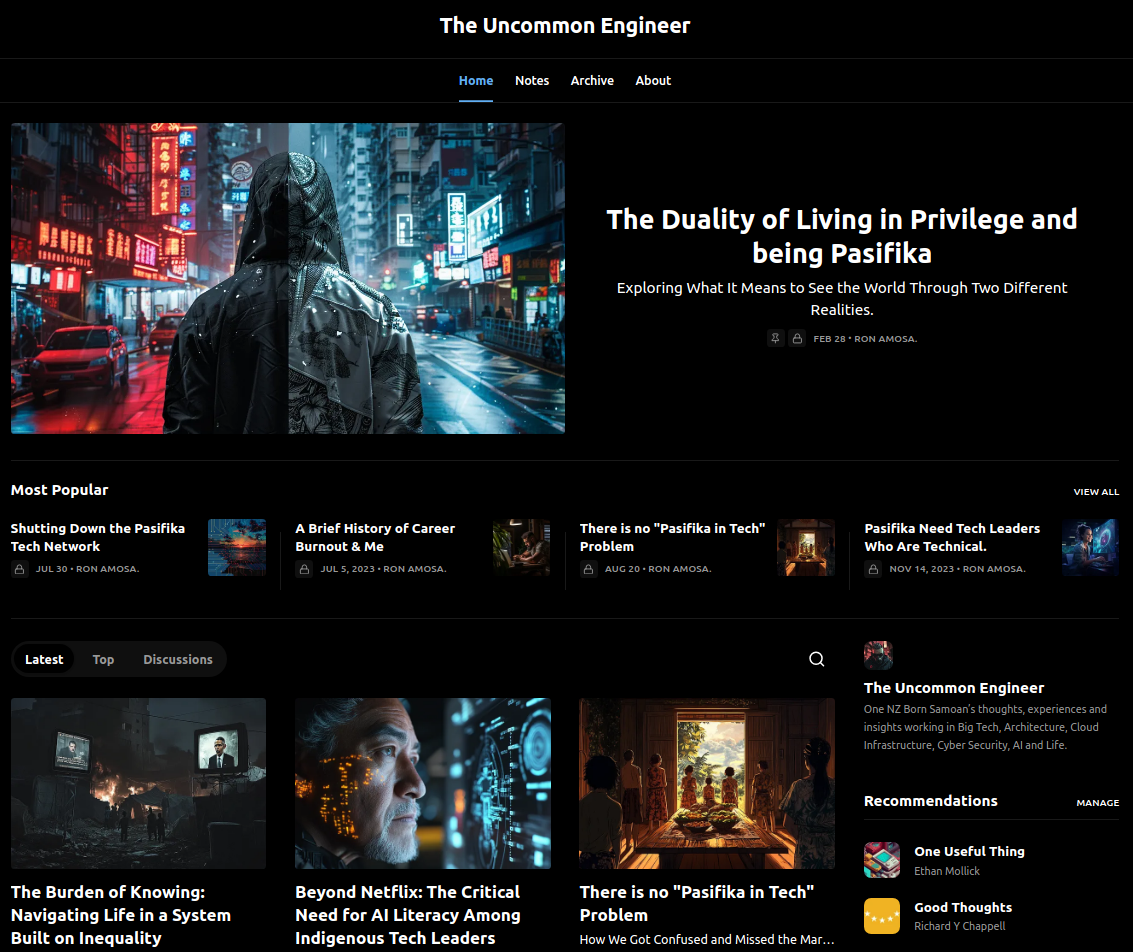Click The Uncommon Engineer sidebar logo
Viewport: 1133px width, 952px height.
[x=878, y=655]
